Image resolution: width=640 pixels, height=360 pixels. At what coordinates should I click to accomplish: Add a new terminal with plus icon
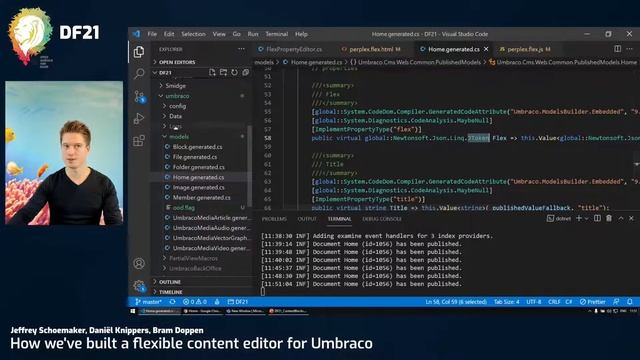point(579,218)
